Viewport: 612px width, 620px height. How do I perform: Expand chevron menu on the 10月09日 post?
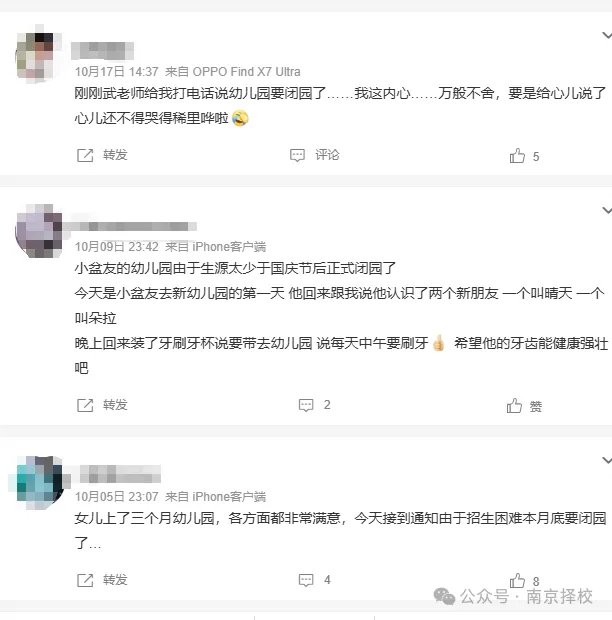pos(607,210)
